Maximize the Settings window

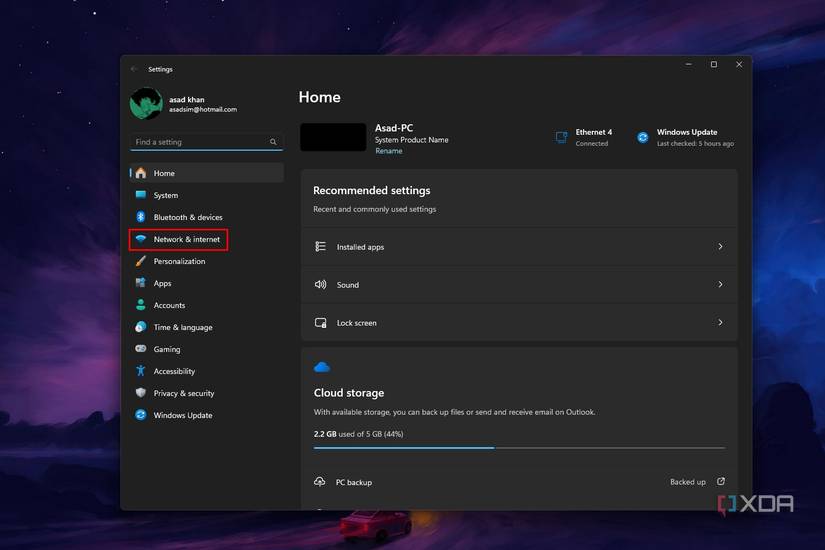pyautogui.click(x=714, y=64)
